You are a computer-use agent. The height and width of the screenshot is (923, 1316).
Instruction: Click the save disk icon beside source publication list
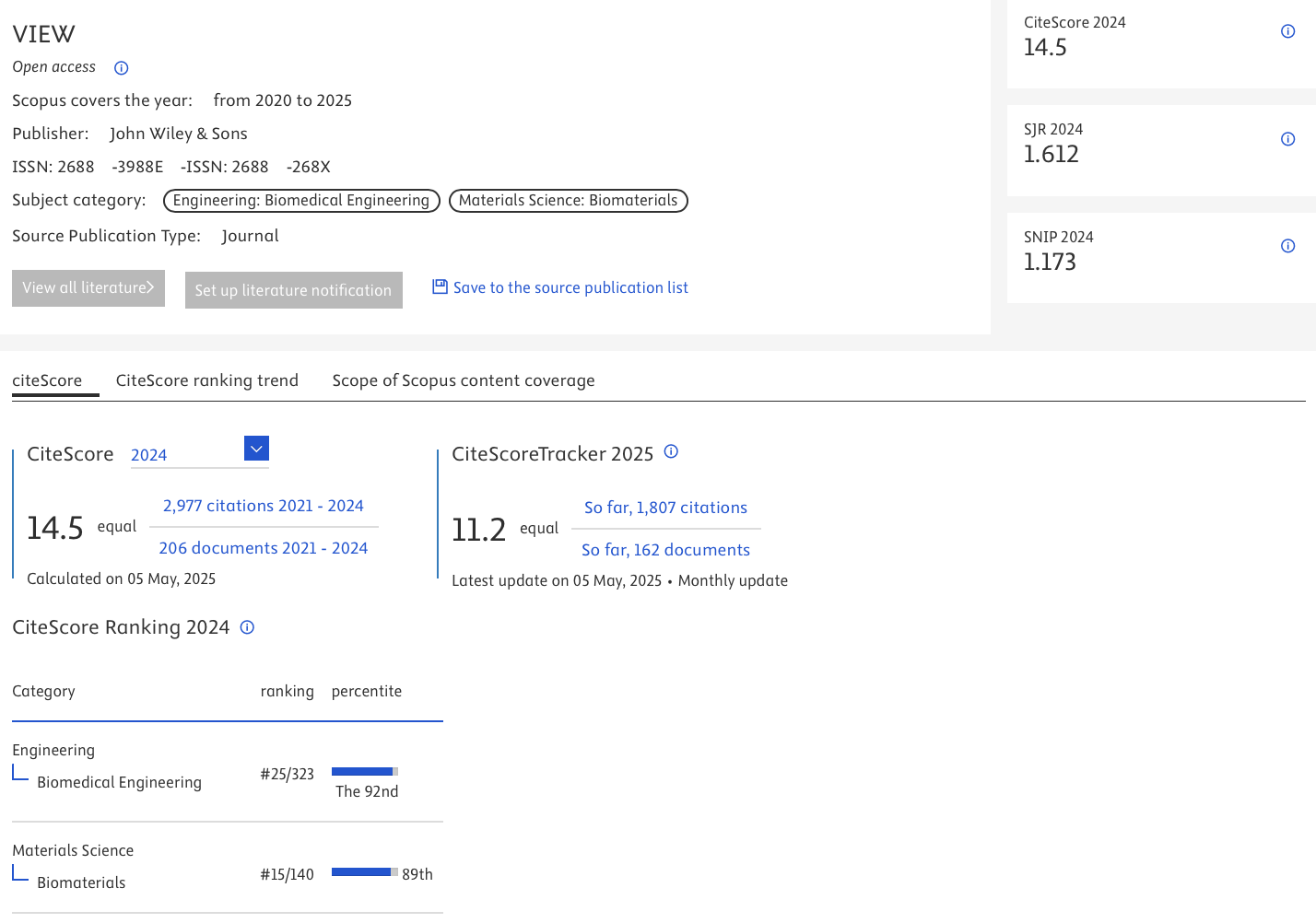click(x=440, y=286)
